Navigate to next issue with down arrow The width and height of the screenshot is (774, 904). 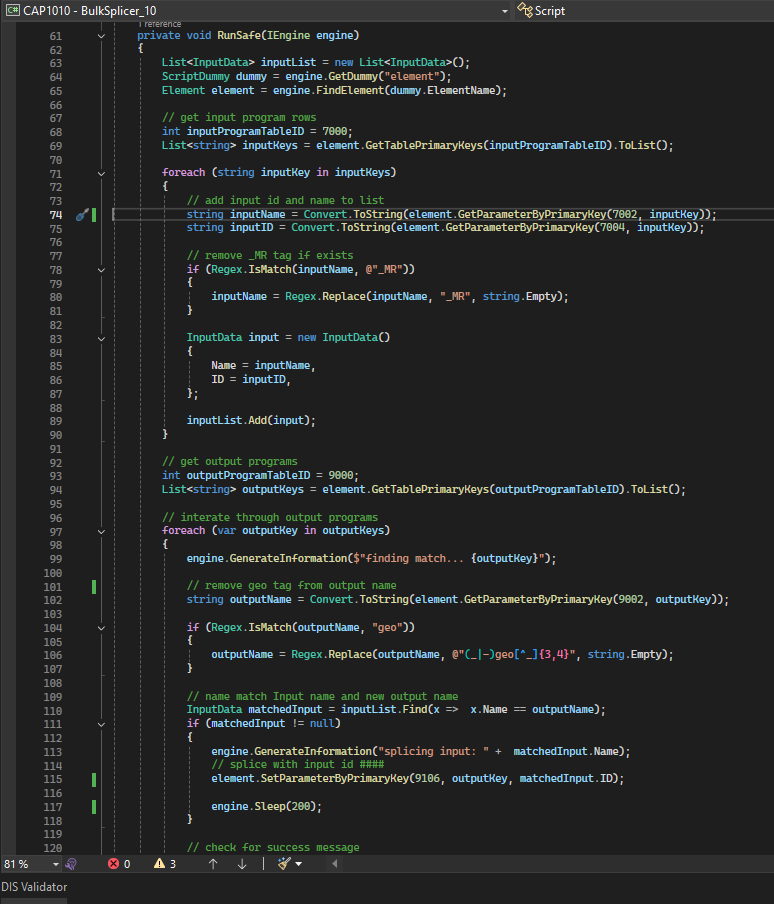pos(242,864)
